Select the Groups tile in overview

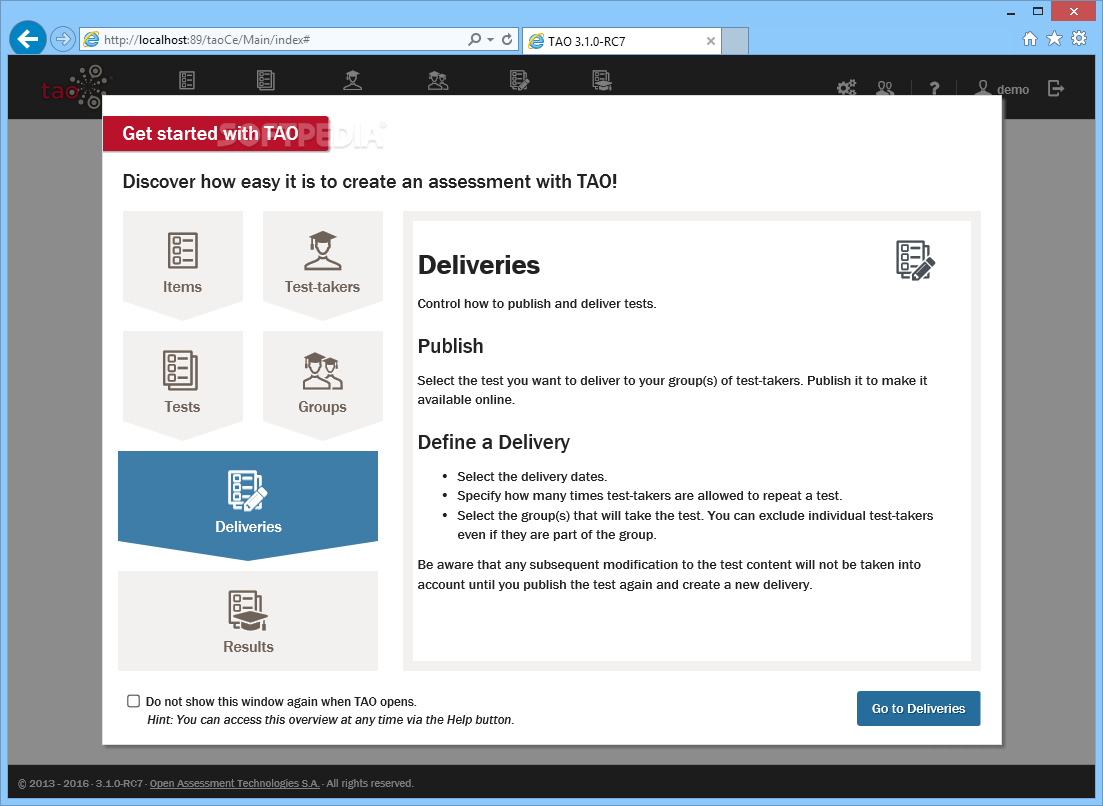pyautogui.click(x=323, y=385)
